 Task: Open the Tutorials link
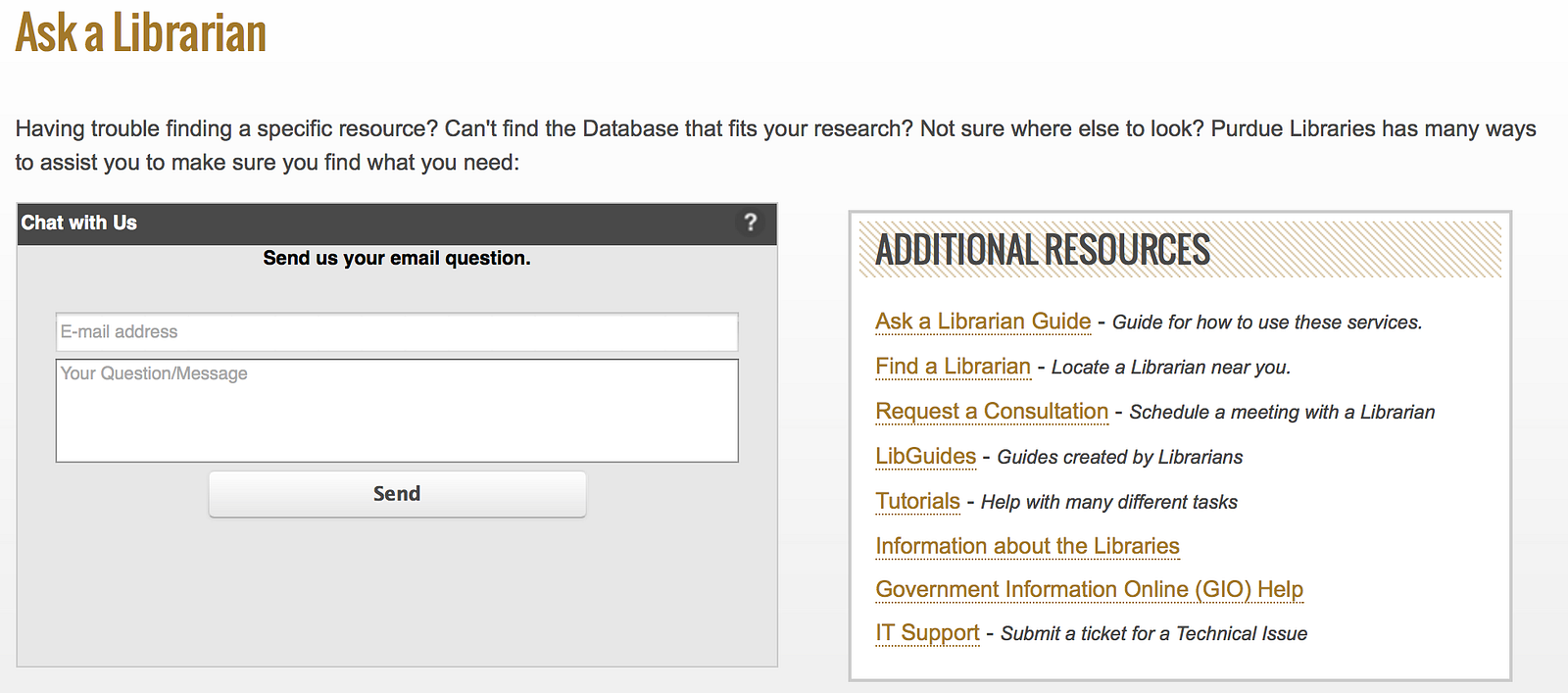click(917, 502)
